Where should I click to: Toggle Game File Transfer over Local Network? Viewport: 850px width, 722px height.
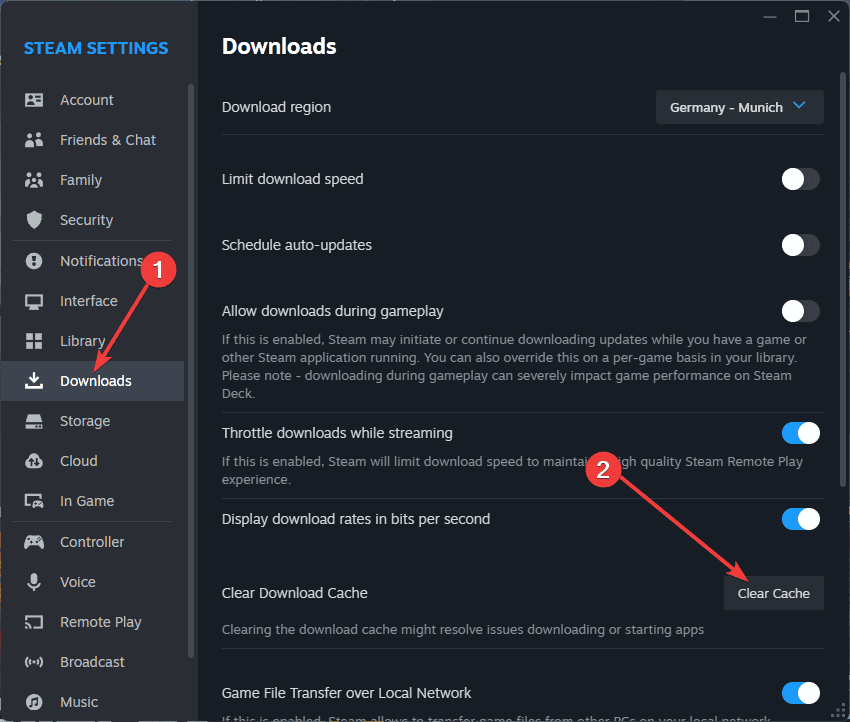point(800,693)
